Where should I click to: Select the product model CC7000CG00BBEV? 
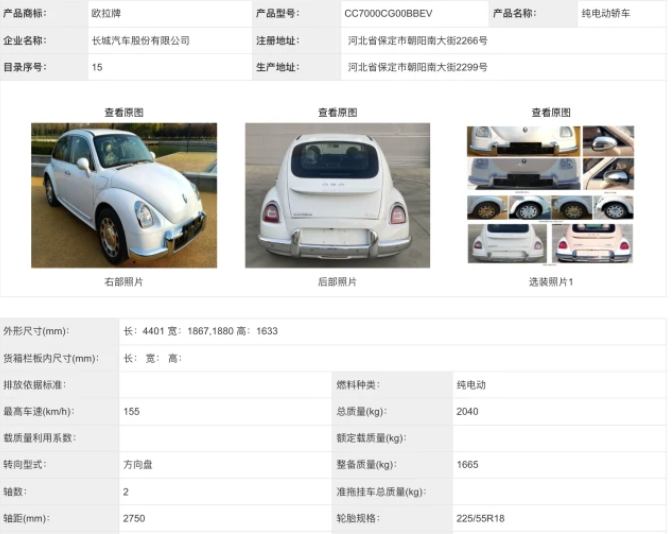click(388, 14)
